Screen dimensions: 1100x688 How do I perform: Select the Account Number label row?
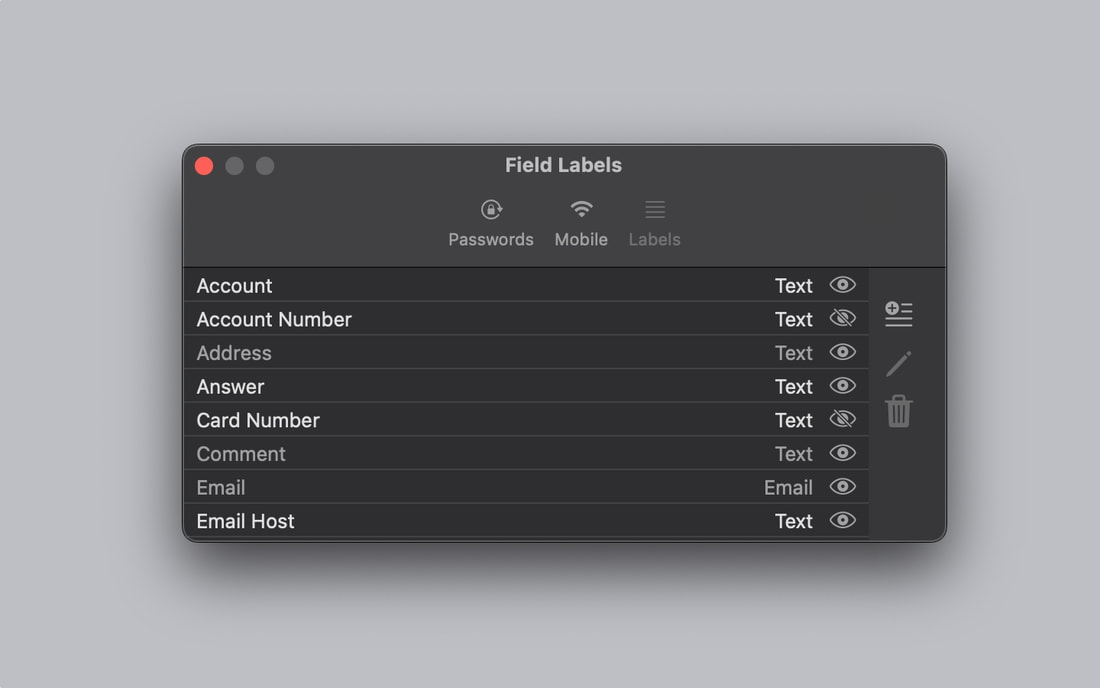click(x=526, y=319)
